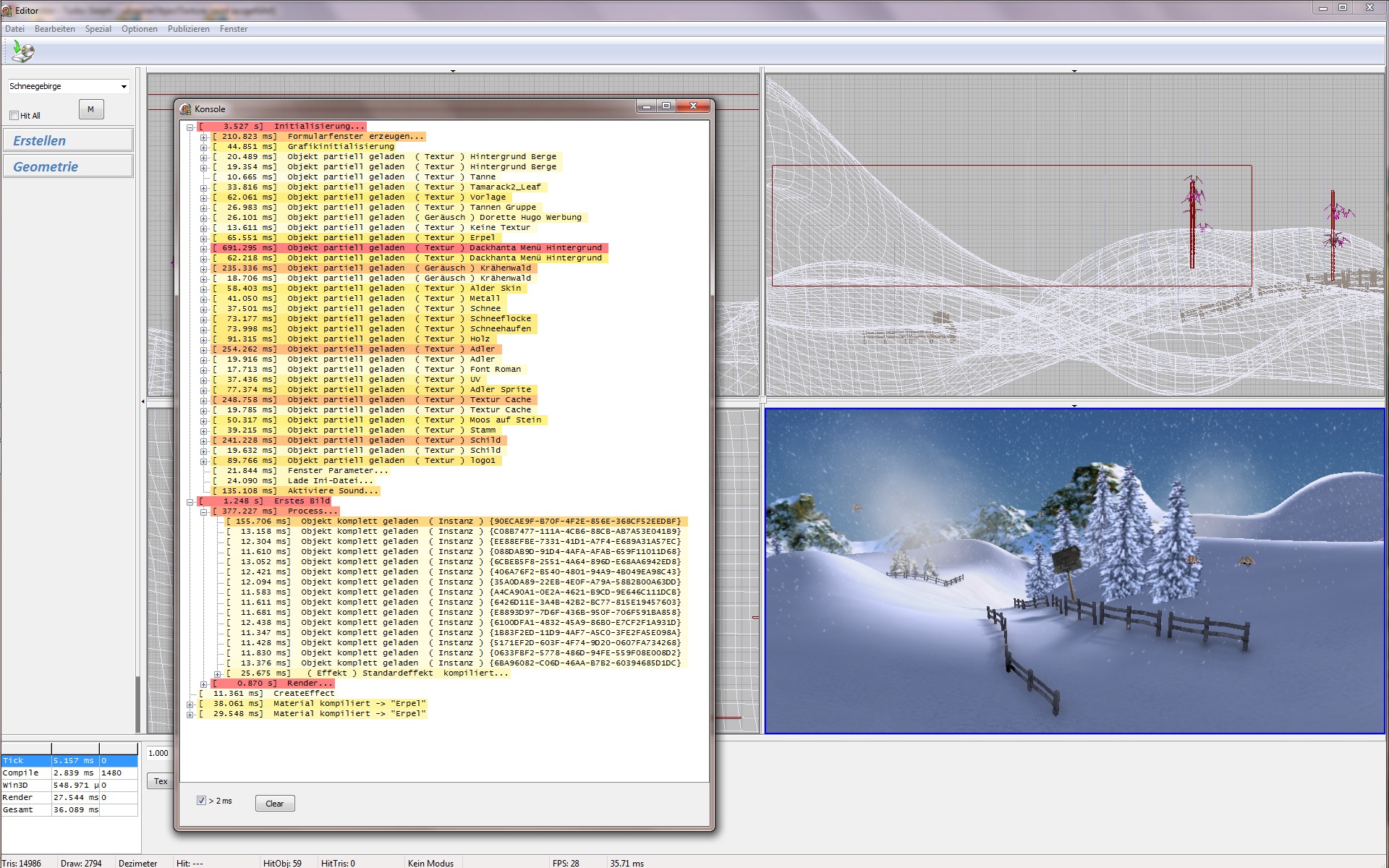Open the Schneegebirge scene dropdown

[124, 87]
